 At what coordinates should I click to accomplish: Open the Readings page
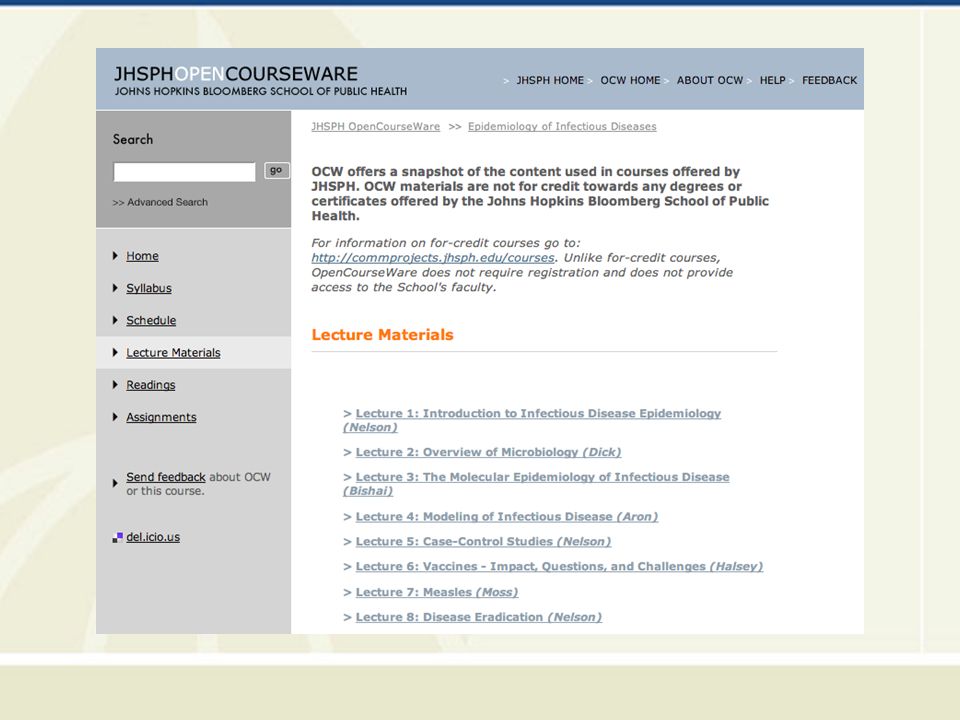151,384
